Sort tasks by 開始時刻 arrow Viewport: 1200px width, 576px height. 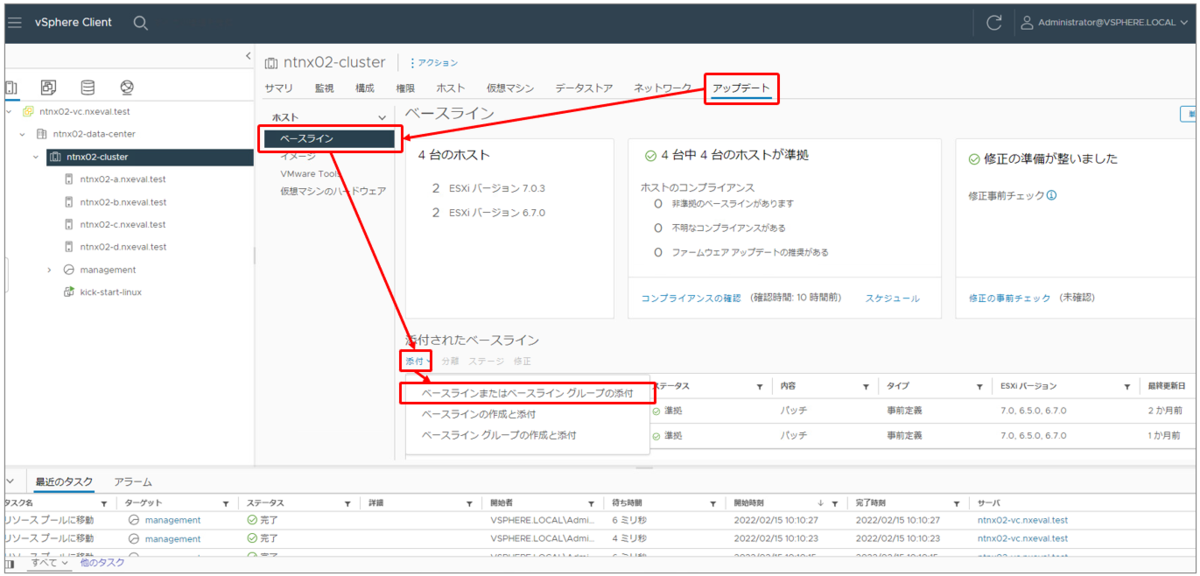(x=822, y=503)
